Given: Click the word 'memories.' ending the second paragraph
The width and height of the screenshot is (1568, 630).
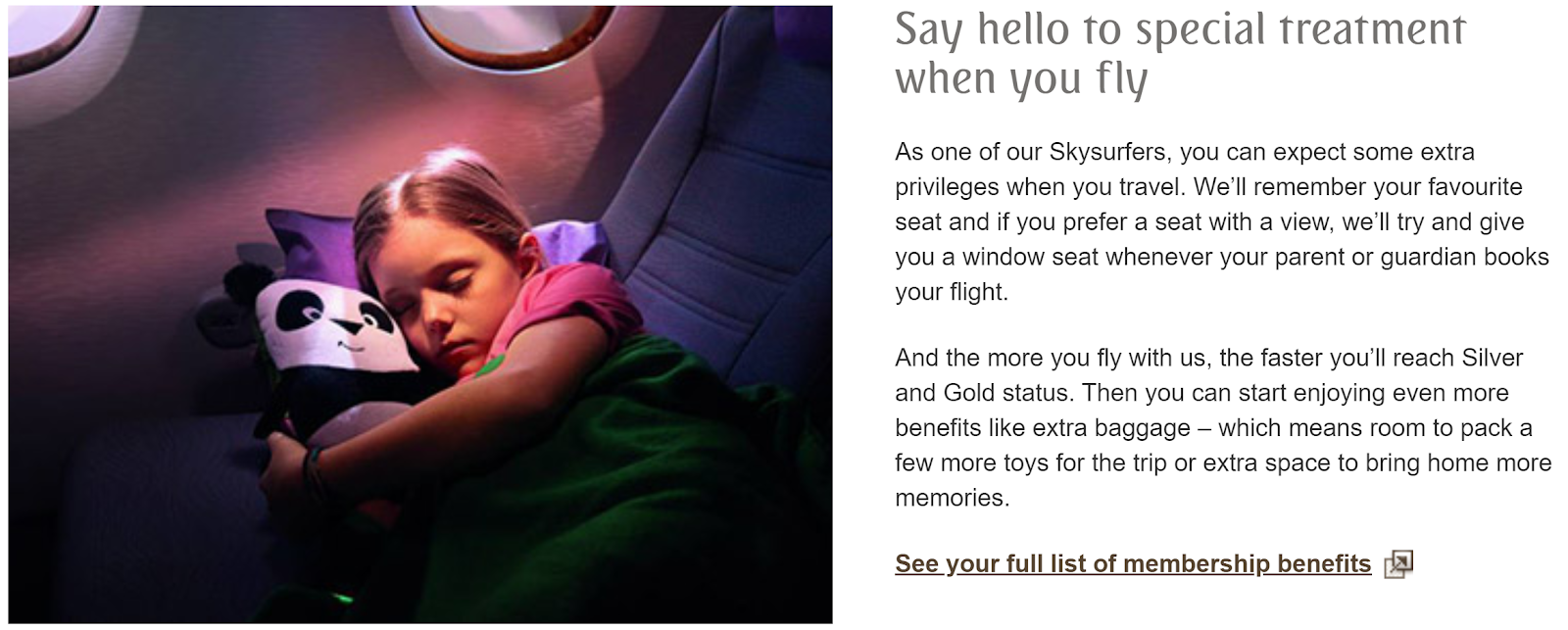Looking at the screenshot, I should [x=952, y=498].
